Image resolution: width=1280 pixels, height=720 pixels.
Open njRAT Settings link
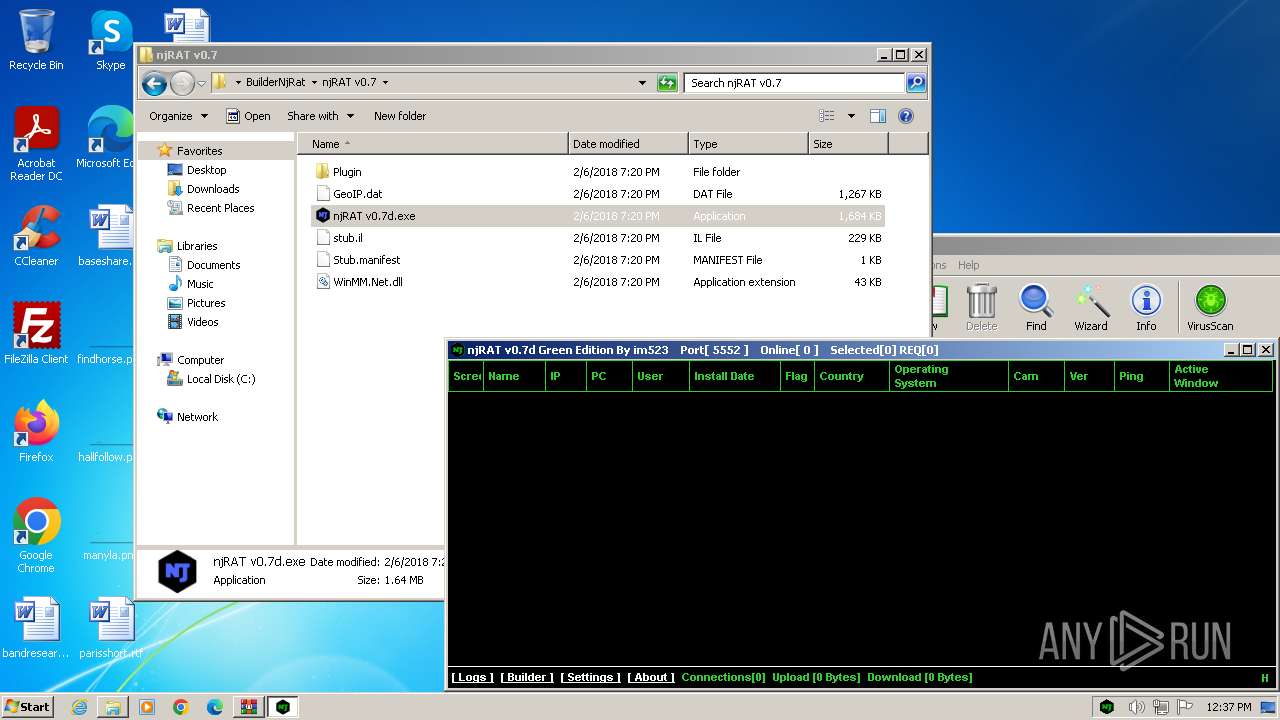click(590, 678)
